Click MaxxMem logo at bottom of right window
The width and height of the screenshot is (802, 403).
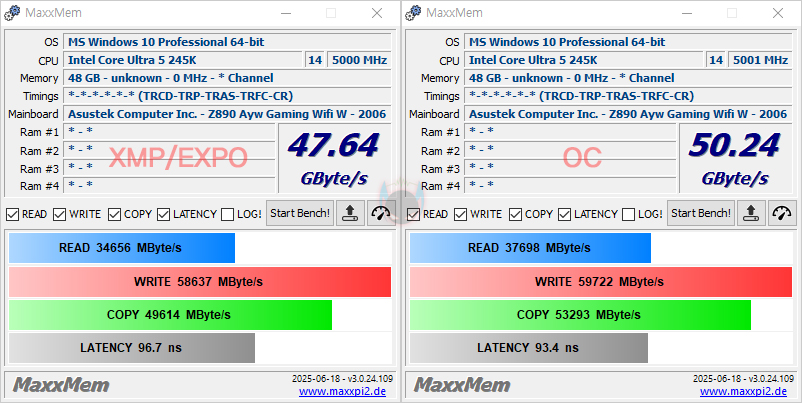(462, 385)
